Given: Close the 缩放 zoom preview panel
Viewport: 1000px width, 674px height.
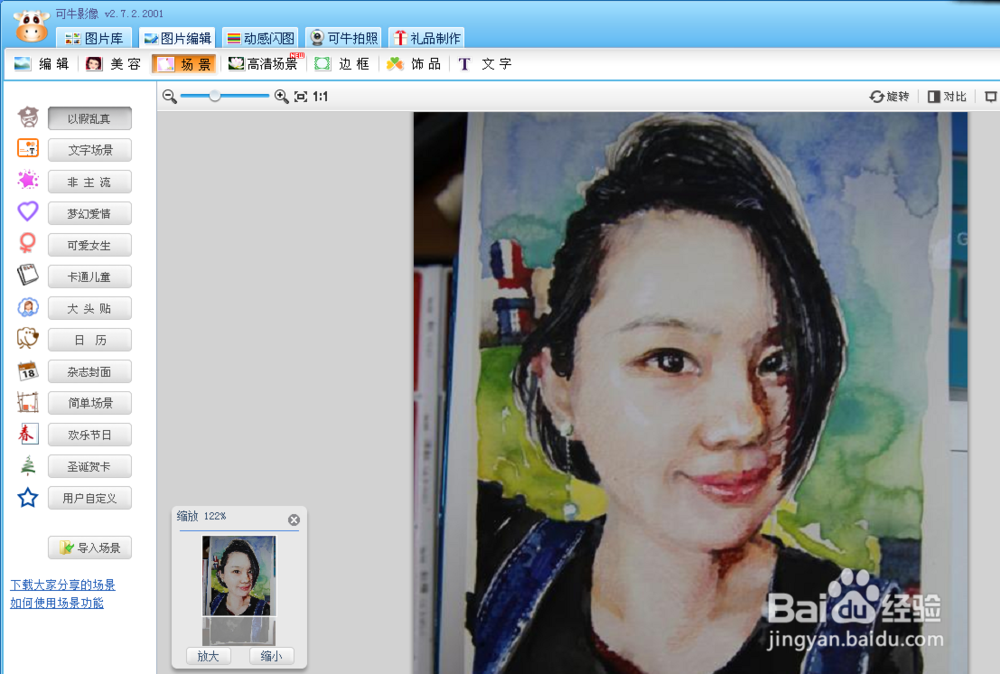Looking at the screenshot, I should [293, 520].
